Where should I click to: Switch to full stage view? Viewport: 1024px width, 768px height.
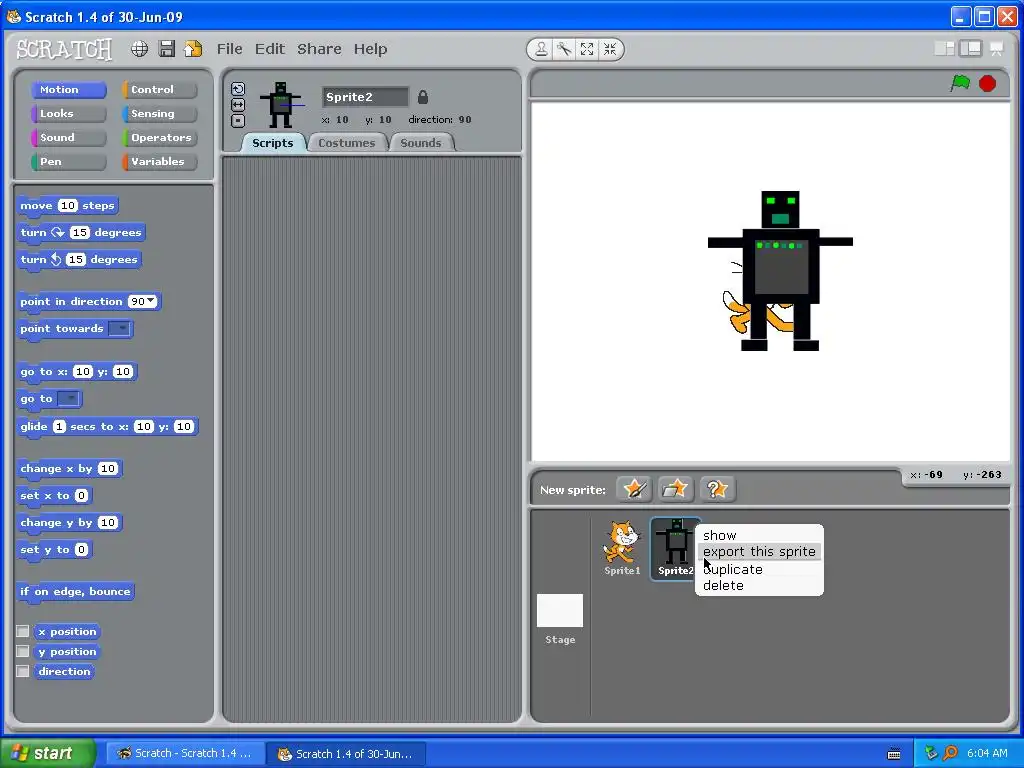click(970, 48)
